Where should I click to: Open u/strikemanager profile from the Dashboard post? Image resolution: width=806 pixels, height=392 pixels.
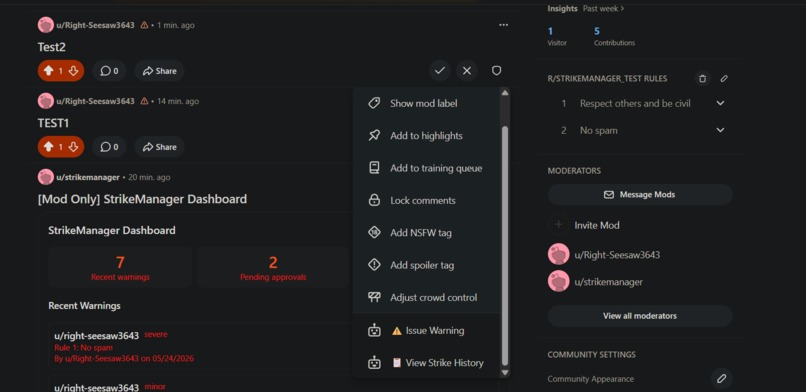(88, 177)
